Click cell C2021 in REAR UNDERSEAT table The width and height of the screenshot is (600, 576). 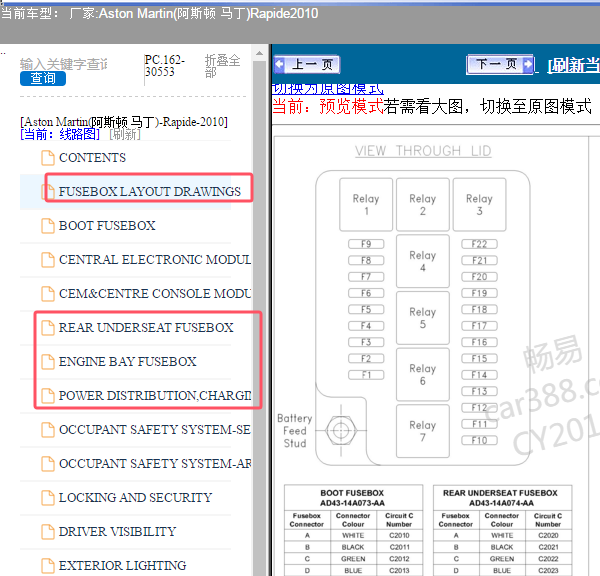click(x=548, y=547)
